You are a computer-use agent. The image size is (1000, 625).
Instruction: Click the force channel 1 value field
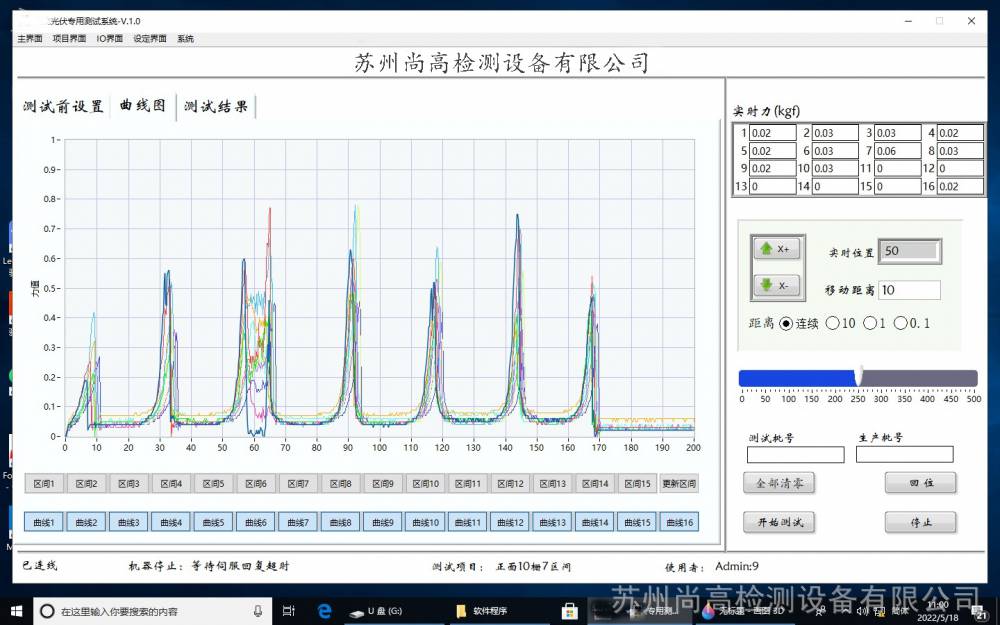click(772, 133)
